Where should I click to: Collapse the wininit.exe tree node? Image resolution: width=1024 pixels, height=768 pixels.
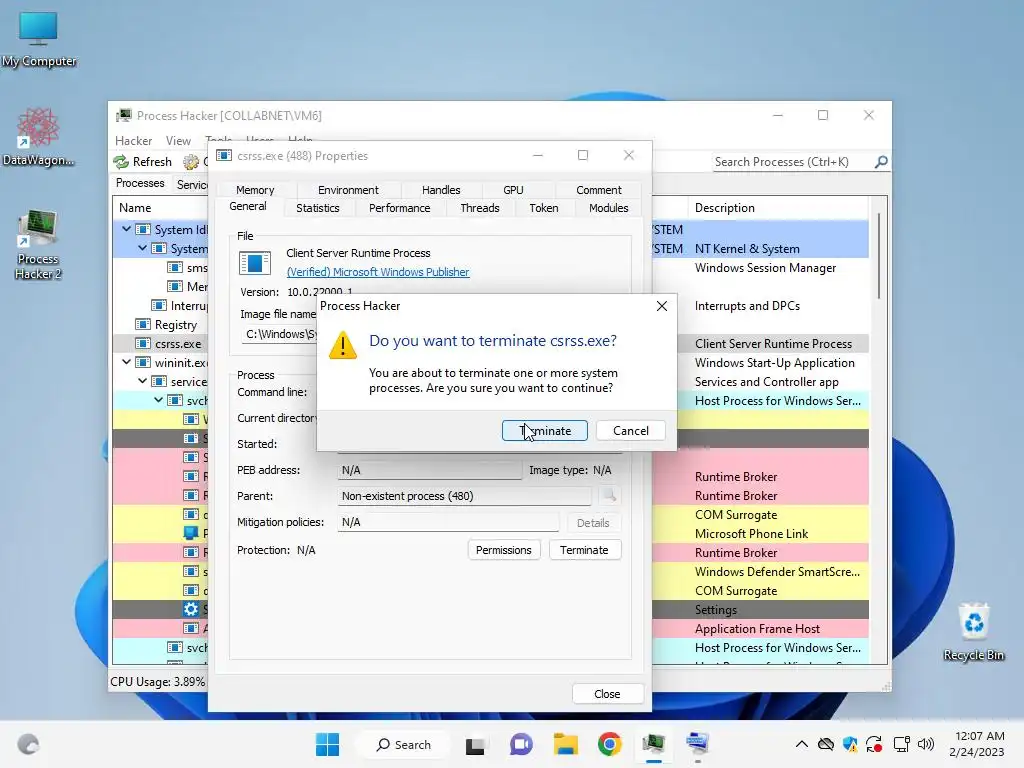pos(126,362)
